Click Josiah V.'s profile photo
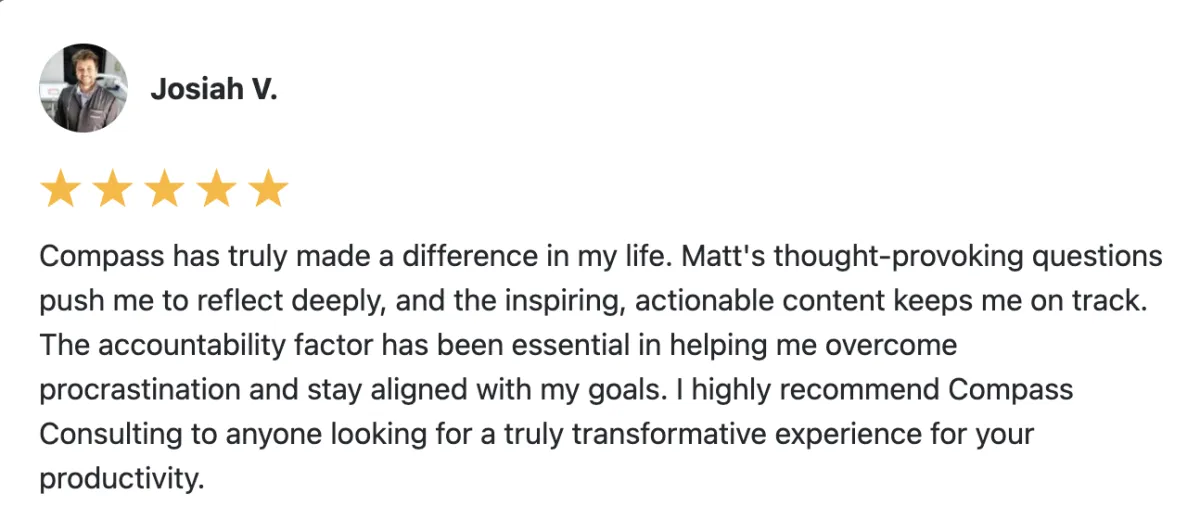 [x=83, y=88]
